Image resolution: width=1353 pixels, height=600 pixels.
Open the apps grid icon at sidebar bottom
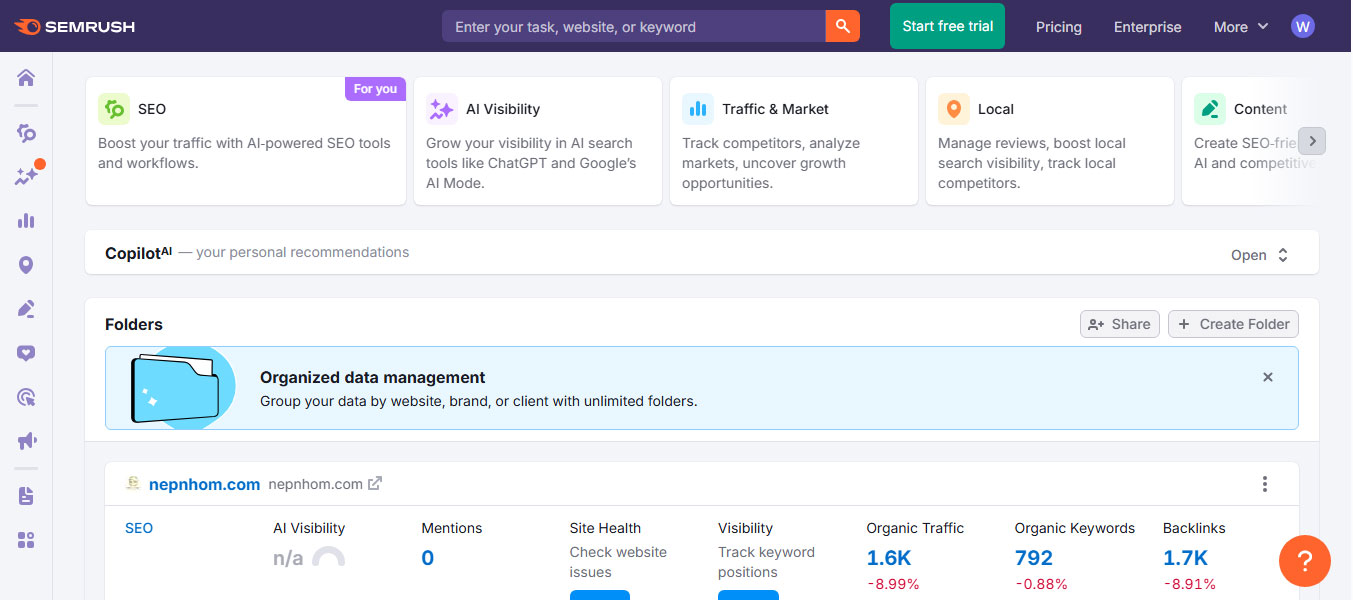26,540
